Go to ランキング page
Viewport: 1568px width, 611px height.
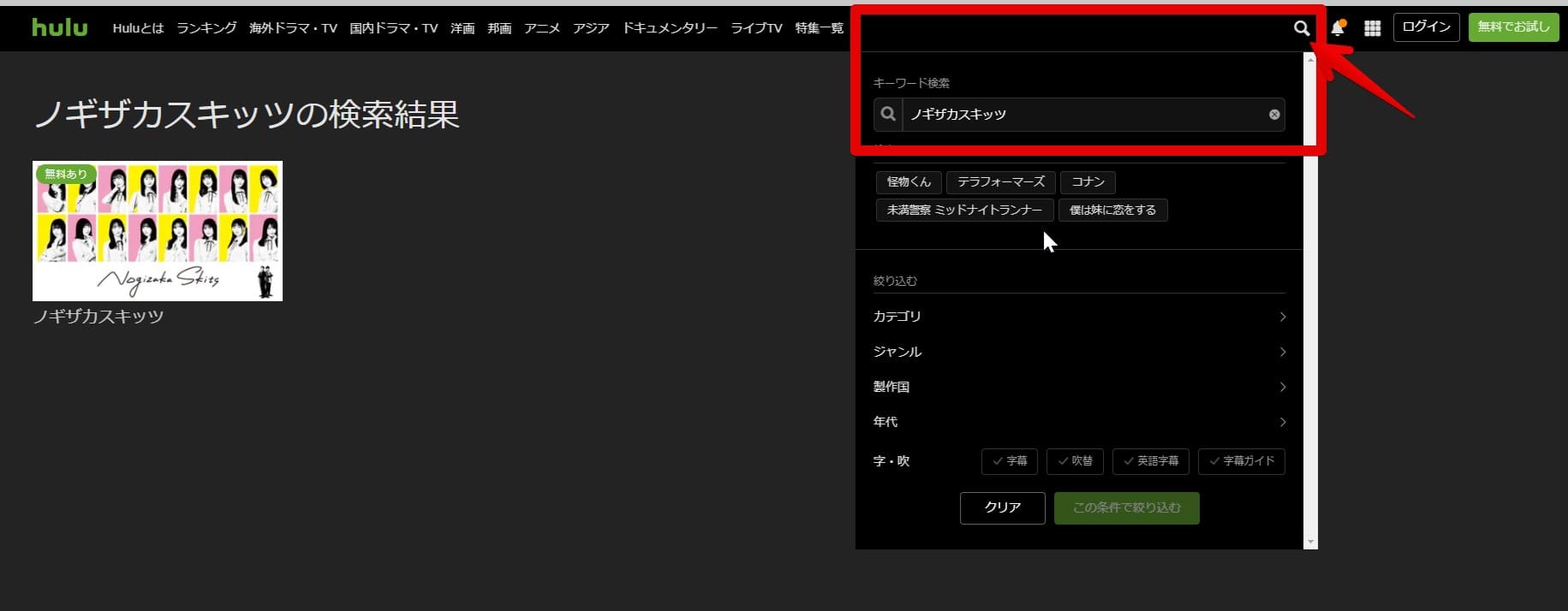click(206, 28)
